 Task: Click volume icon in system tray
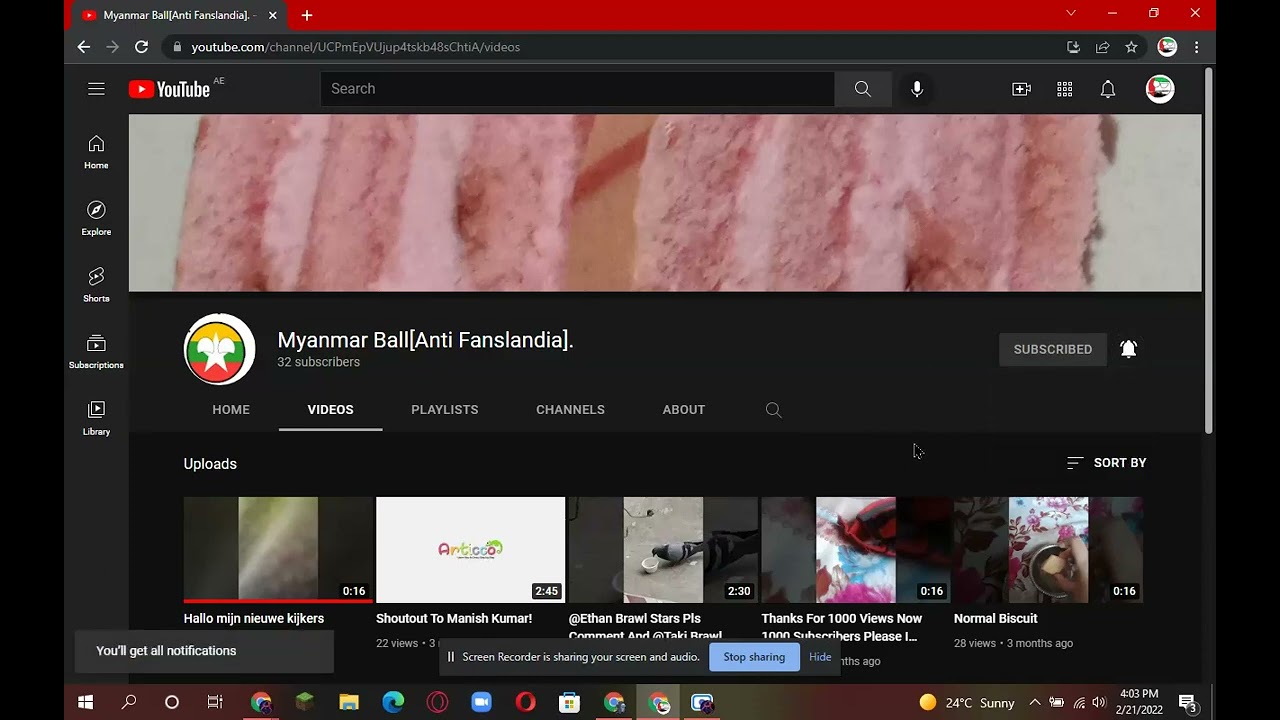pyautogui.click(x=1100, y=703)
